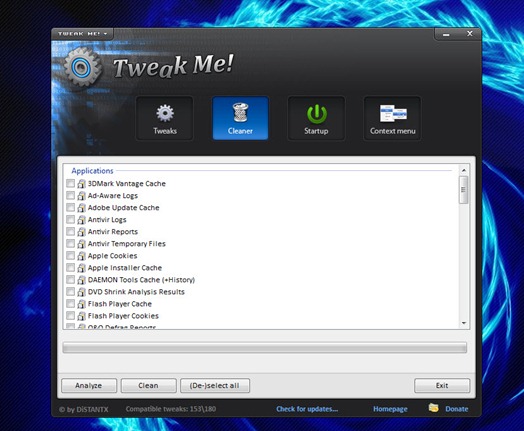Click the icon beside Antivir Reports

click(81, 232)
